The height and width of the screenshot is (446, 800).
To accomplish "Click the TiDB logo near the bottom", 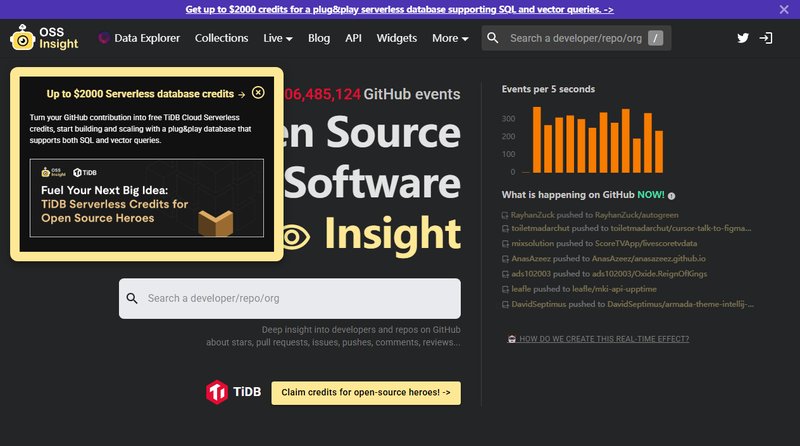I will (x=233, y=392).
